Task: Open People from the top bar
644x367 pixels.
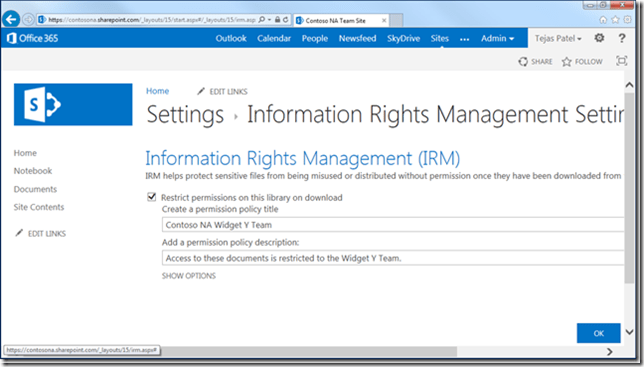Action: (x=315, y=38)
